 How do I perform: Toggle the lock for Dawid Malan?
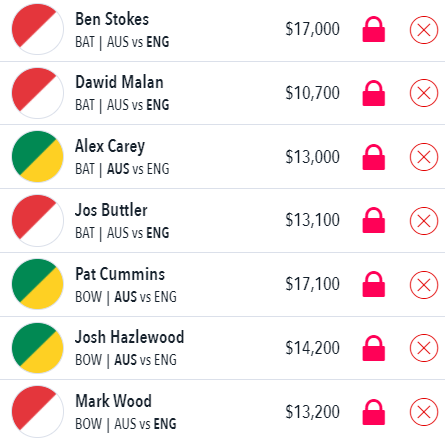[374, 93]
